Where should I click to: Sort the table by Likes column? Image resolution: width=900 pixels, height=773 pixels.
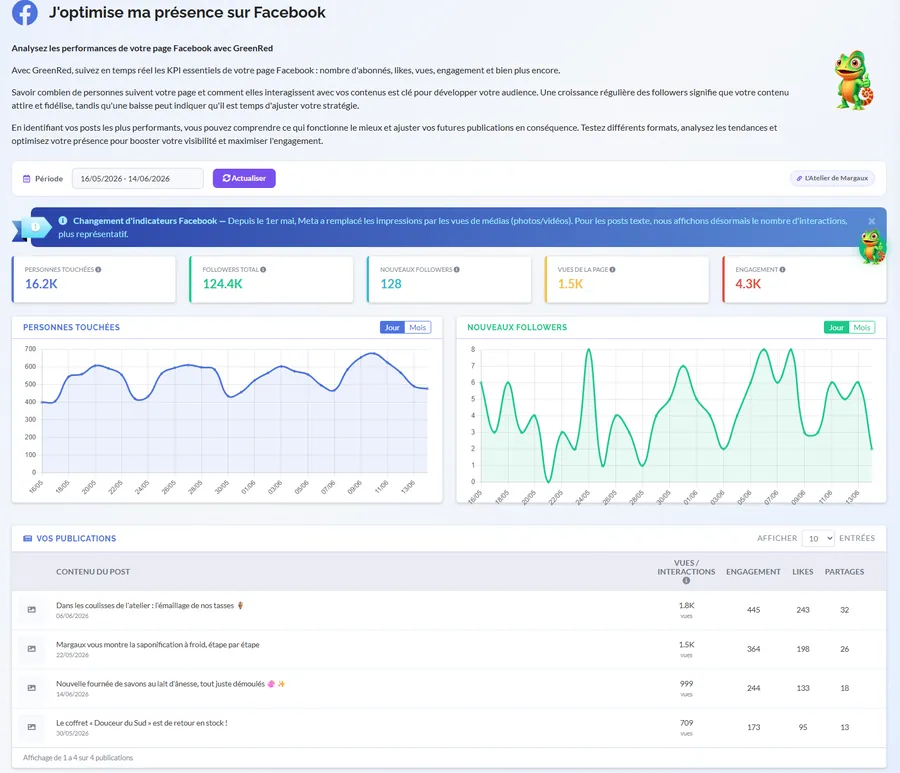click(x=802, y=572)
